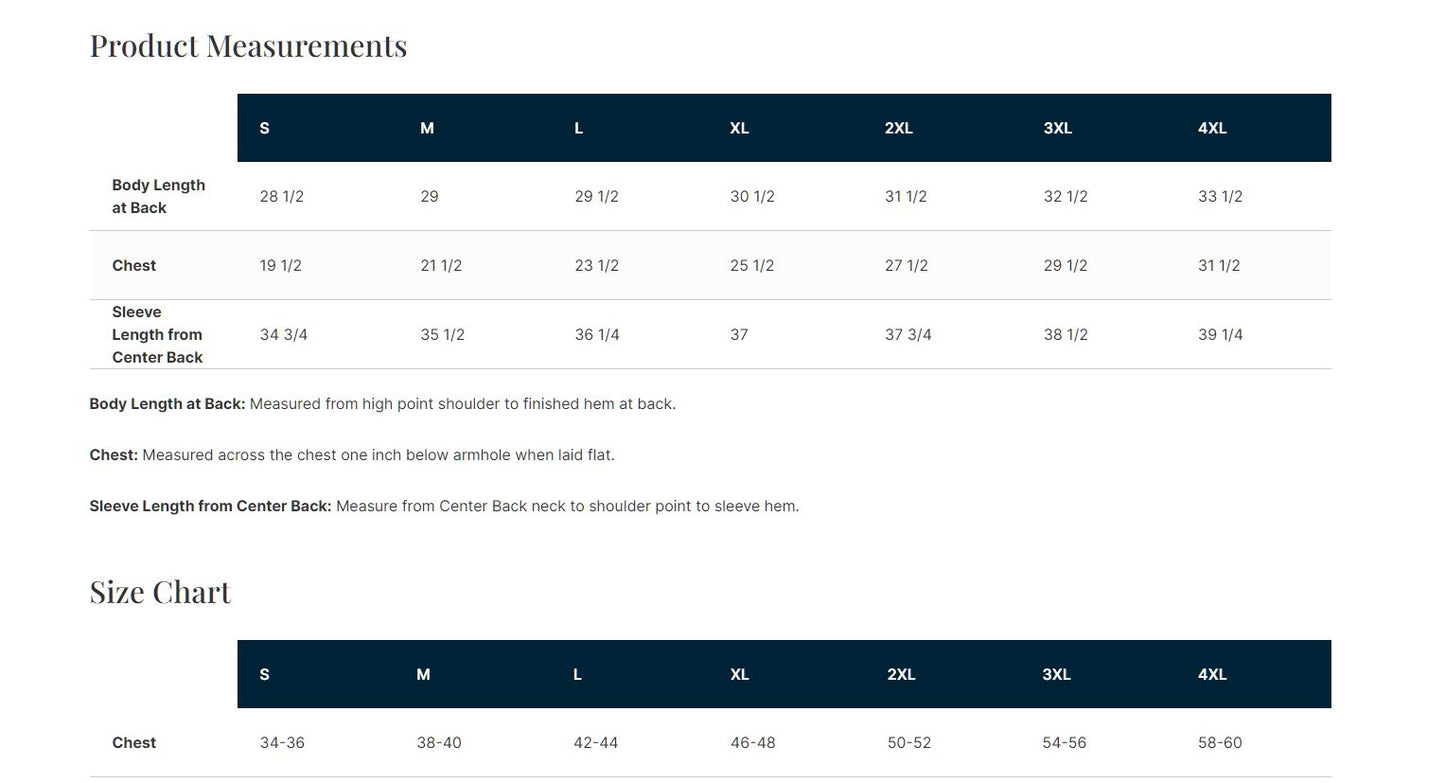The width and height of the screenshot is (1445, 783).
Task: Click the Sleeve Length from Center Back row label
Action: (157, 335)
